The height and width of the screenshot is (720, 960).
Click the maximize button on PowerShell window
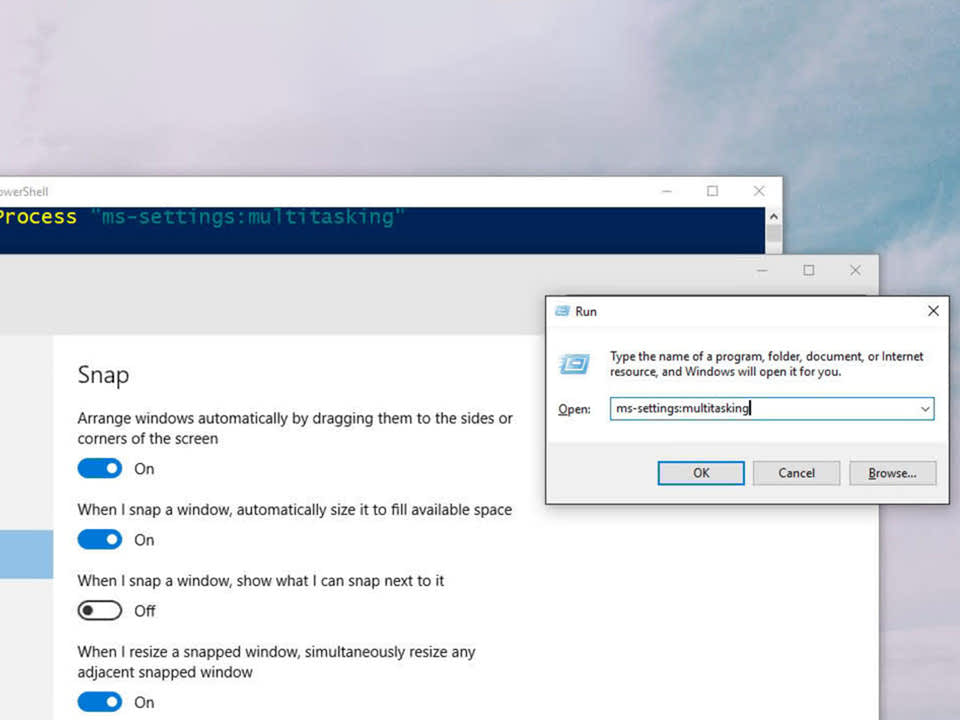[712, 191]
